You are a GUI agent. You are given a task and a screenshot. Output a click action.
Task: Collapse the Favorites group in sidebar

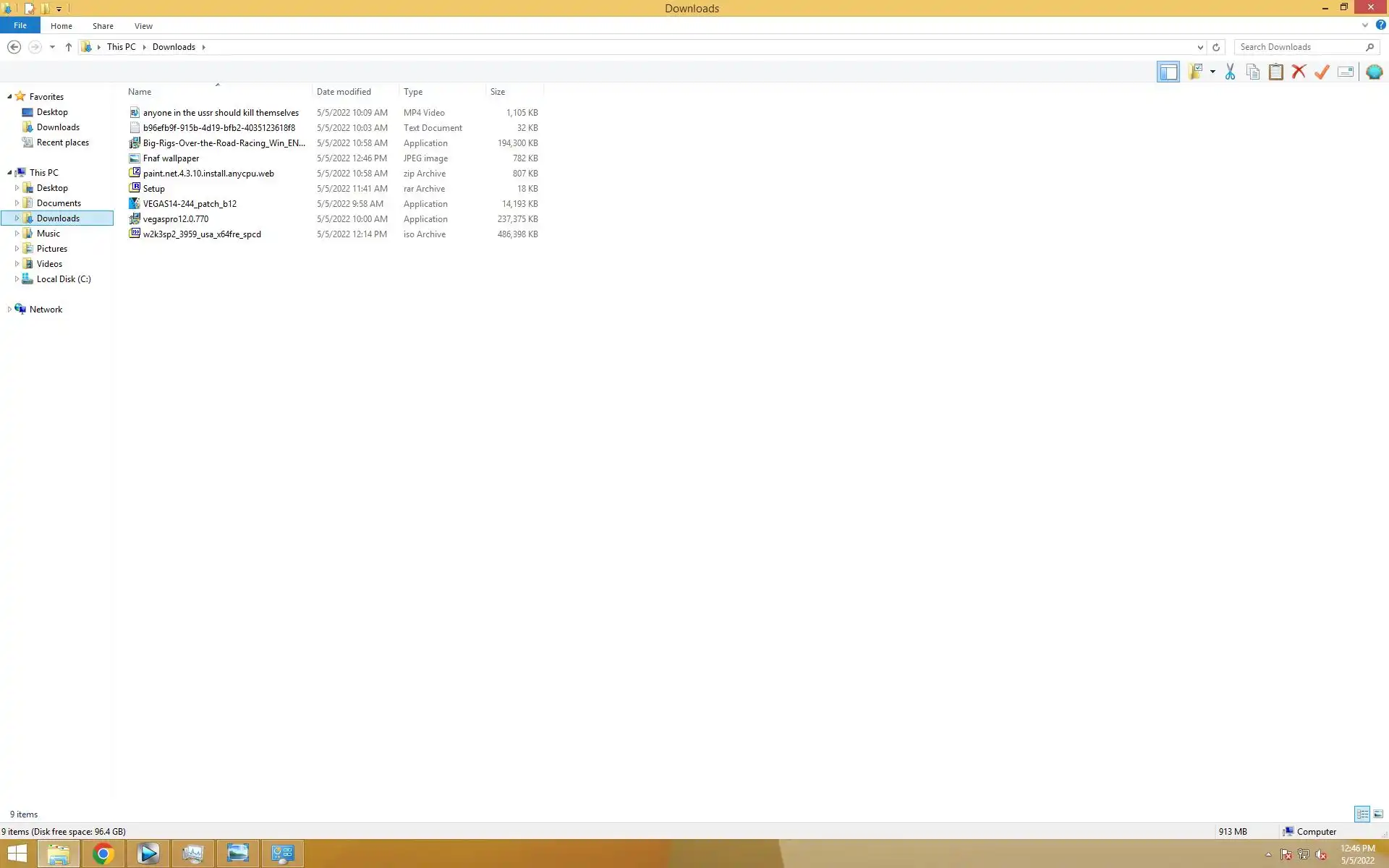[x=9, y=96]
